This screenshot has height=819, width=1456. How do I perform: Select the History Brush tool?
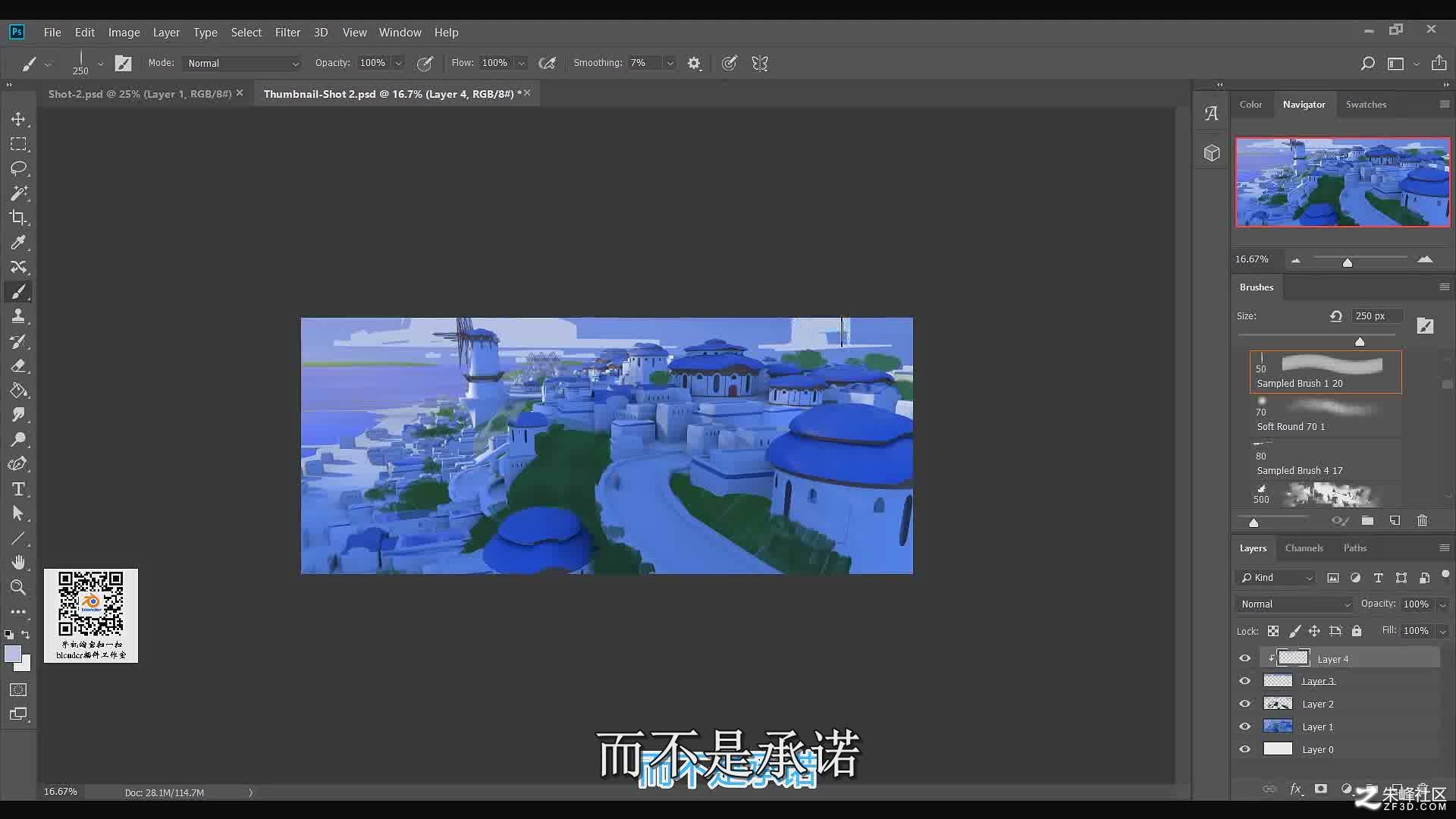pos(18,341)
